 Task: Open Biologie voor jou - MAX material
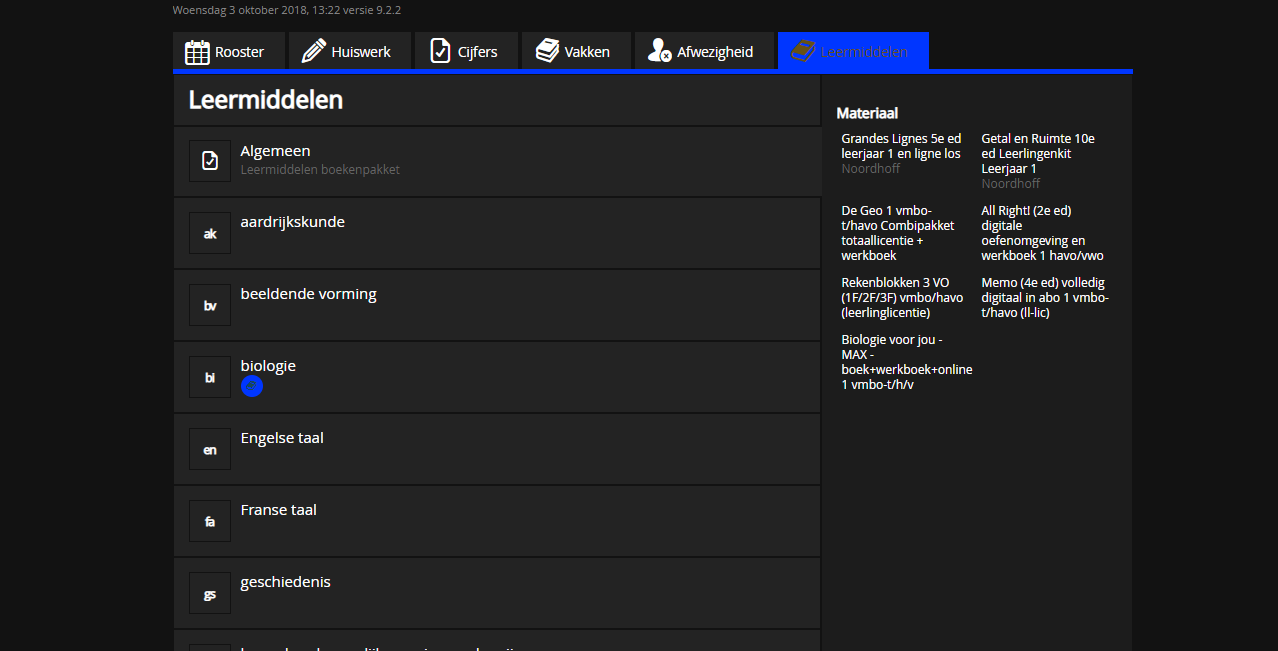click(906, 362)
